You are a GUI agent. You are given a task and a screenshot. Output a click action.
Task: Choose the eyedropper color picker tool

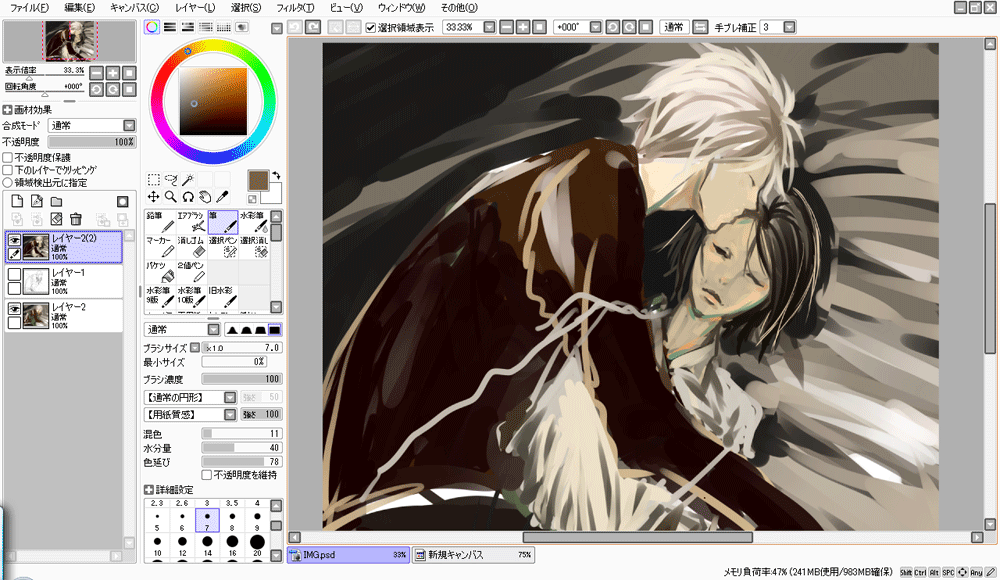coord(223,197)
